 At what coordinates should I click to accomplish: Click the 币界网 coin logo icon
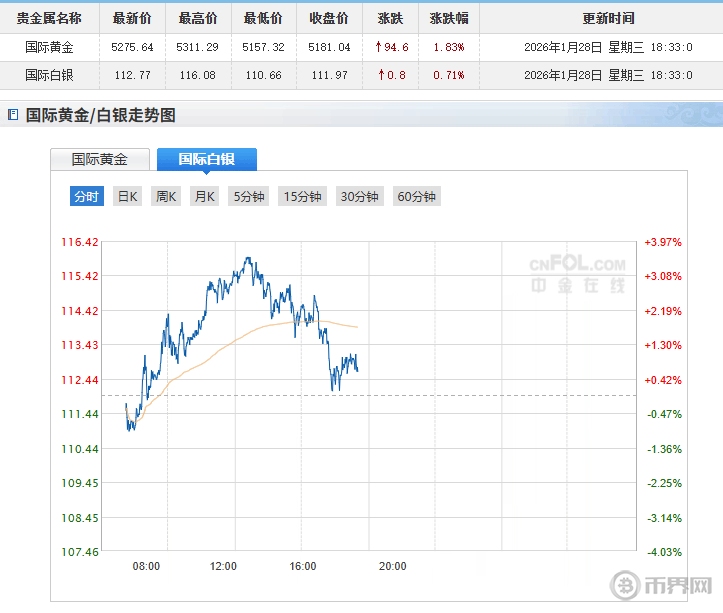pos(628,585)
